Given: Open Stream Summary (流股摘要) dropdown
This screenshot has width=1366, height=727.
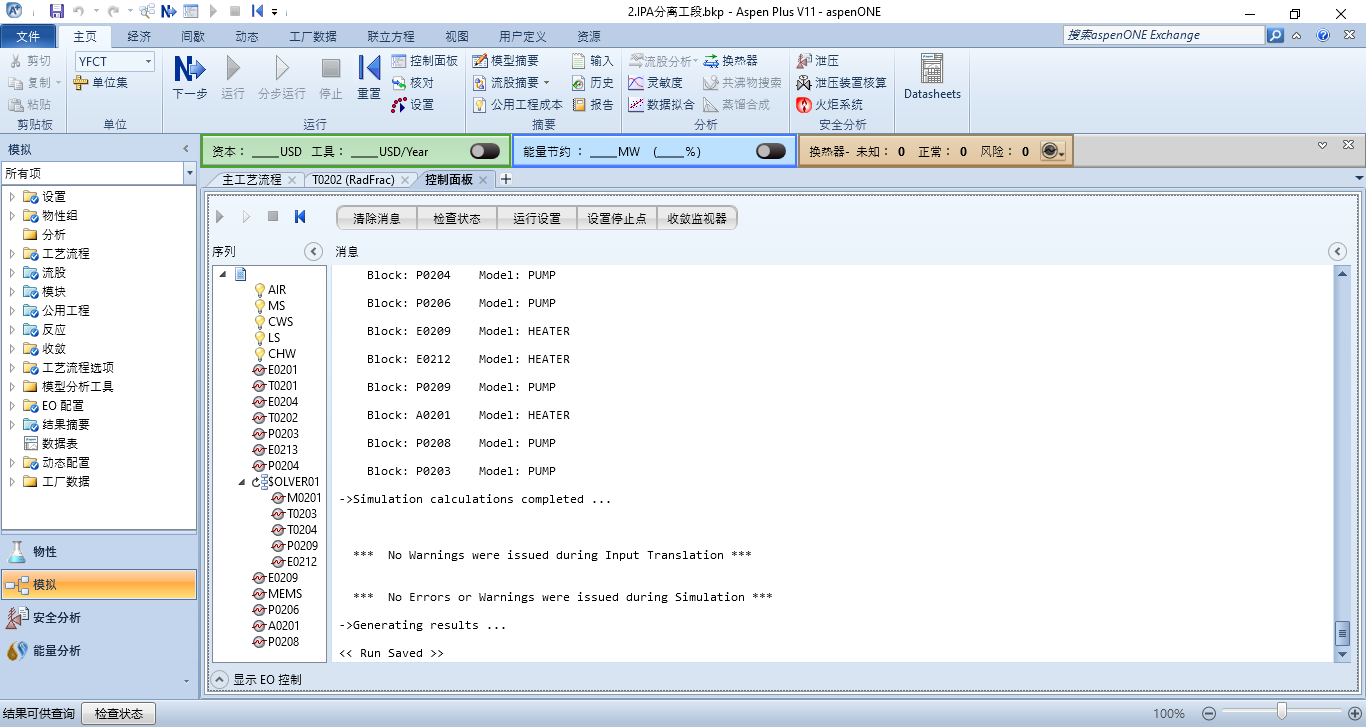Looking at the screenshot, I should (511, 83).
